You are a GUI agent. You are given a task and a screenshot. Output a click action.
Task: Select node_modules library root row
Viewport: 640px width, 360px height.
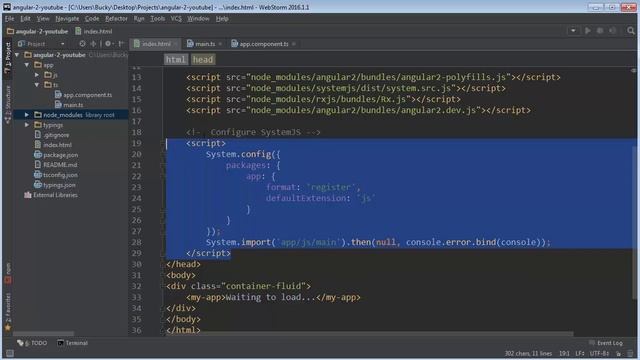pyautogui.click(x=71, y=115)
